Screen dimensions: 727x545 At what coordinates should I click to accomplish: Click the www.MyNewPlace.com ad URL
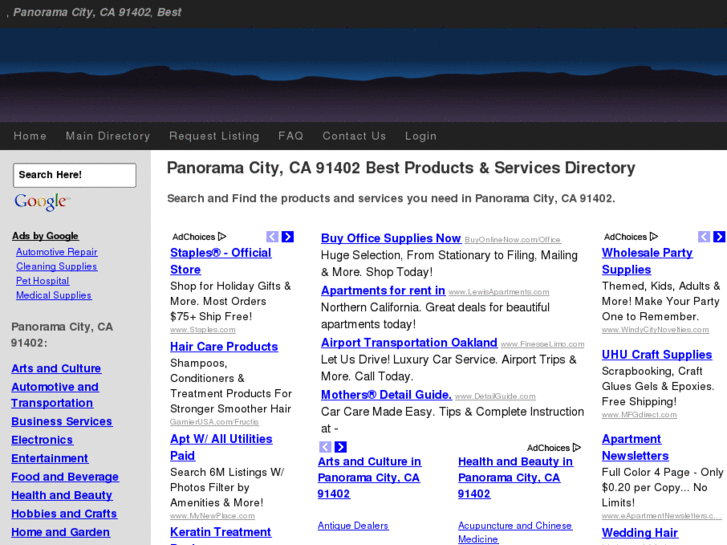[212, 516]
